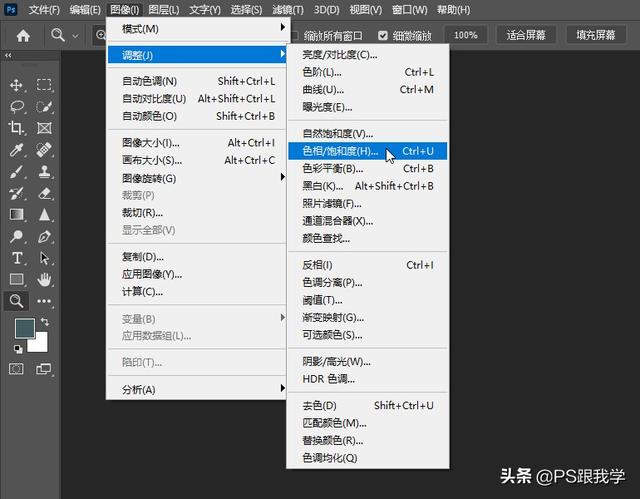Open the 图层(L) menu
640x499 pixels.
[x=164, y=9]
